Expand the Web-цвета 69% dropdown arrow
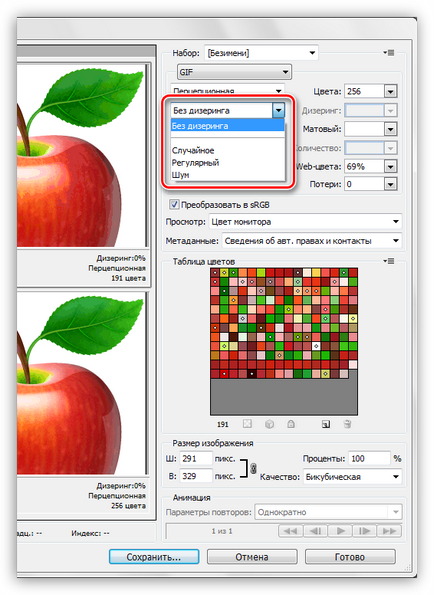 [390, 166]
